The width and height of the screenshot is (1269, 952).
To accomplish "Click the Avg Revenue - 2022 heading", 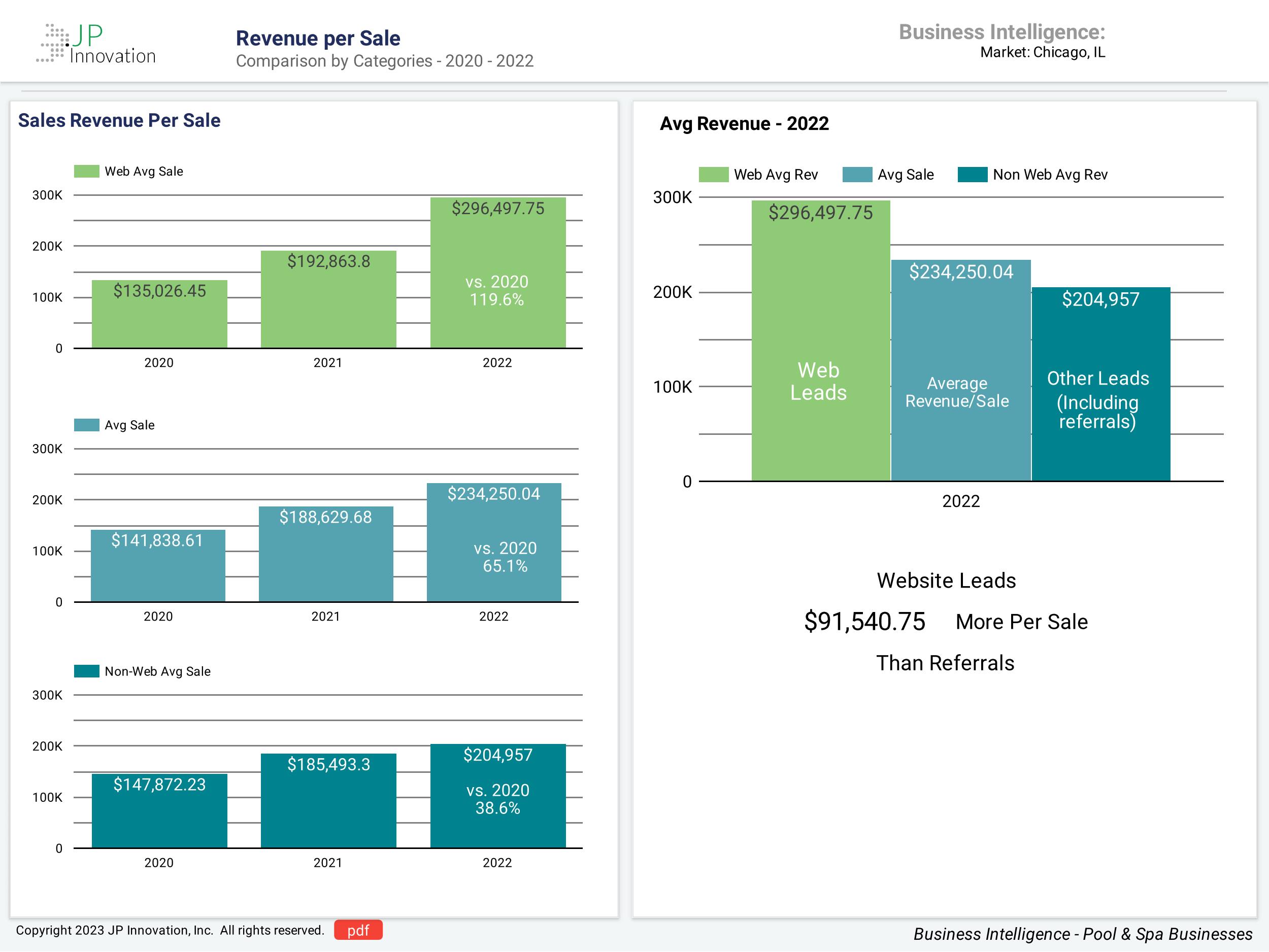I will (744, 123).
